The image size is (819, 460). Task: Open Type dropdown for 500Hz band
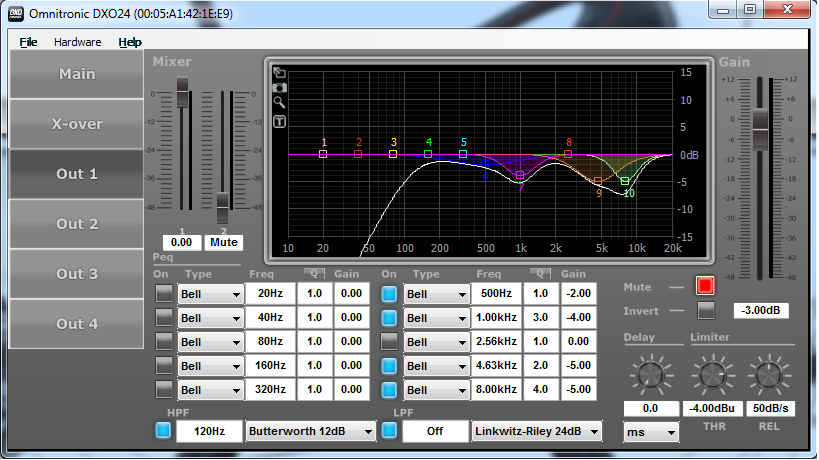point(436,294)
